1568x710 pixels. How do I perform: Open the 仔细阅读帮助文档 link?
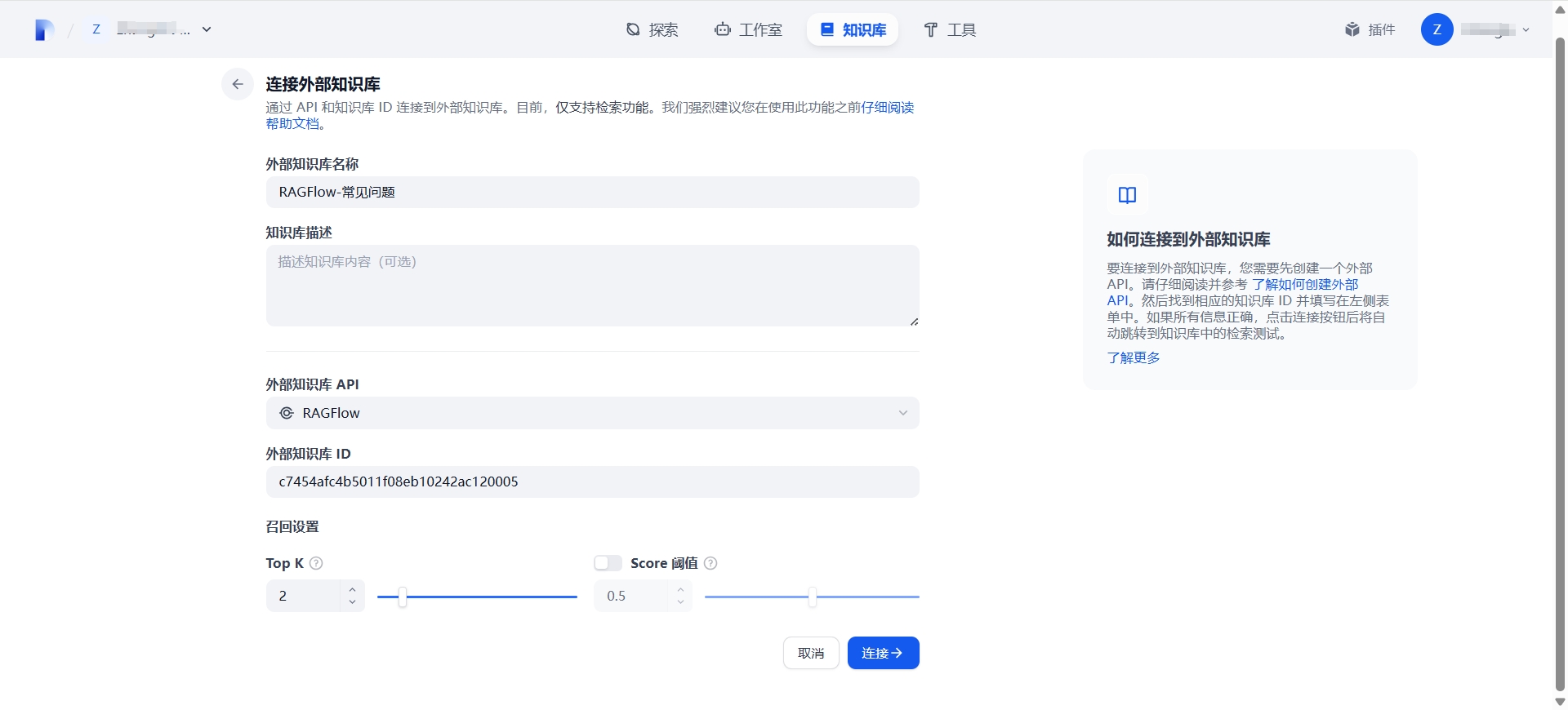click(x=887, y=108)
